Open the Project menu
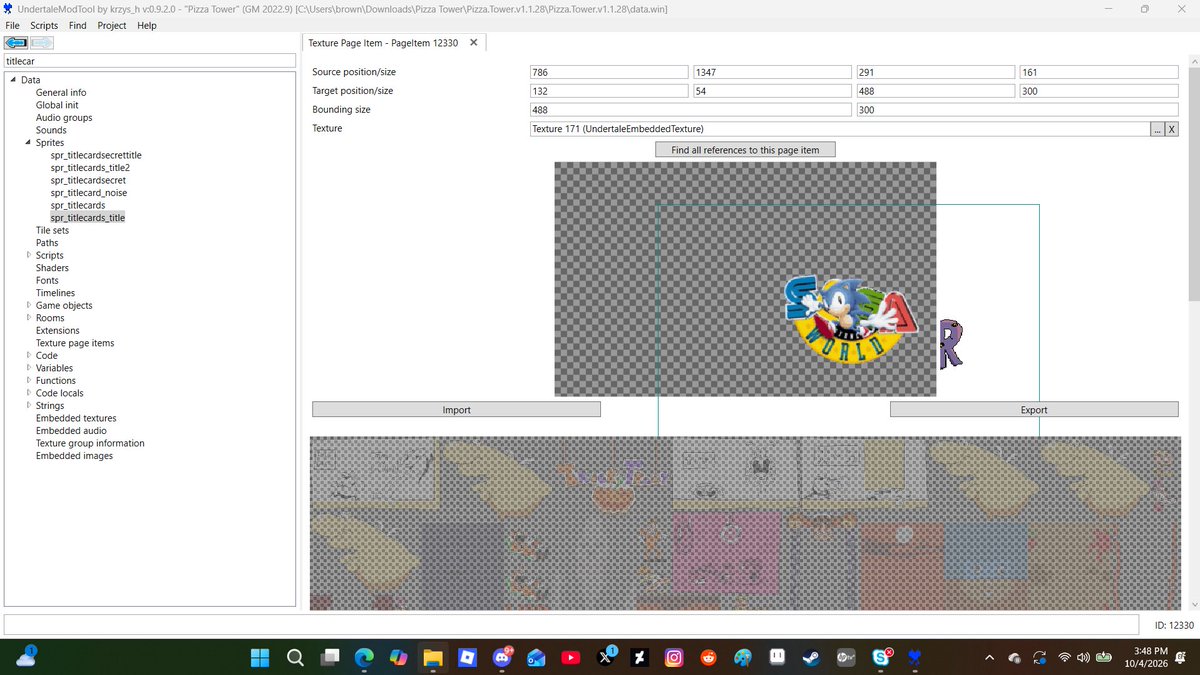1200x675 pixels. pos(112,25)
